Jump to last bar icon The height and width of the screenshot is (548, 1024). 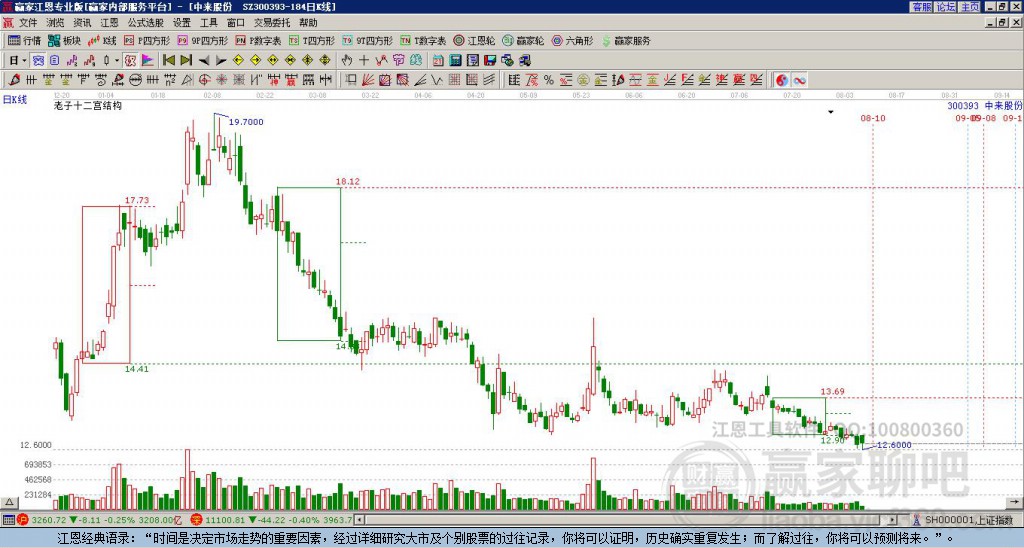pyautogui.click(x=186, y=61)
